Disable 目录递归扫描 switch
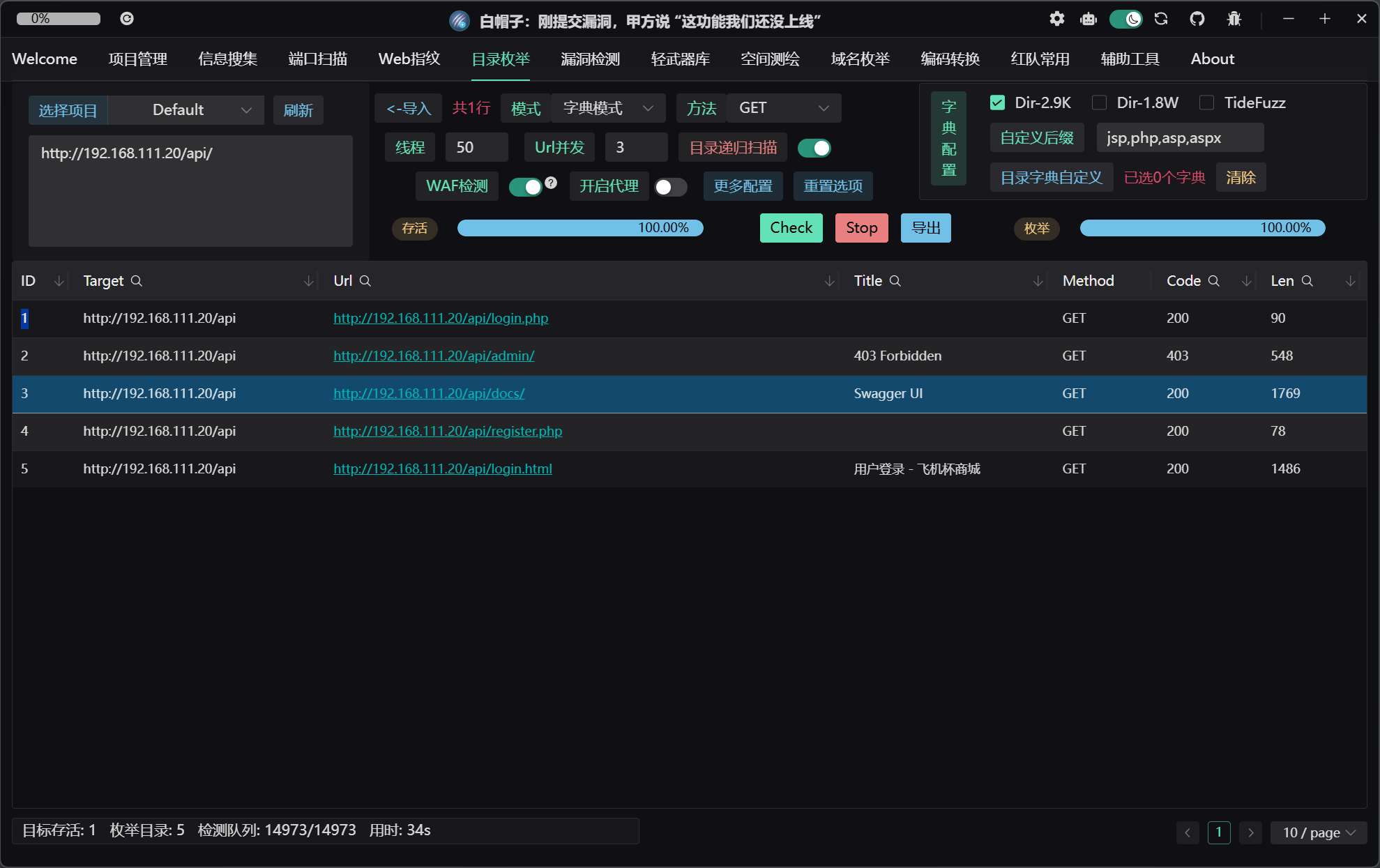 point(814,148)
